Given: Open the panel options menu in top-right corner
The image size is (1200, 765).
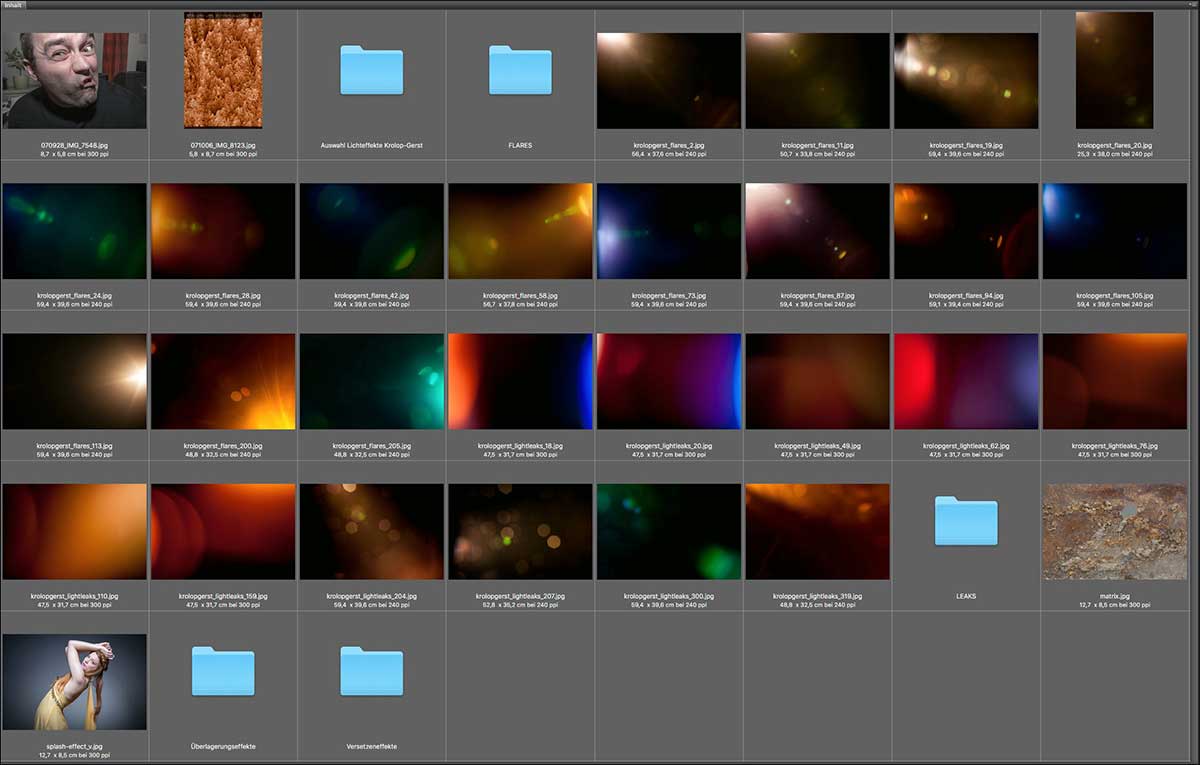Looking at the screenshot, I should pyautogui.click(x=1192, y=5).
